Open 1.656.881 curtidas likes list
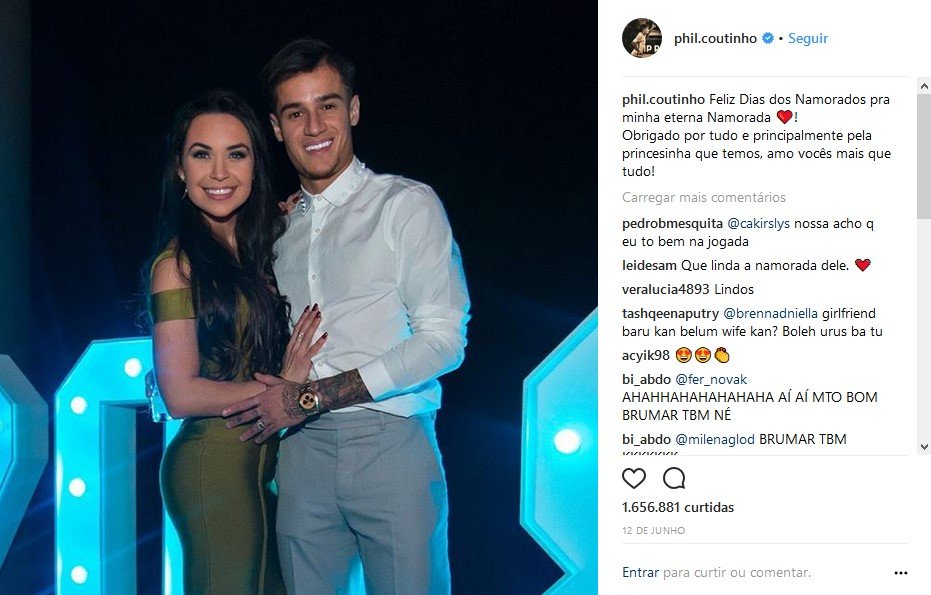 [x=677, y=507]
